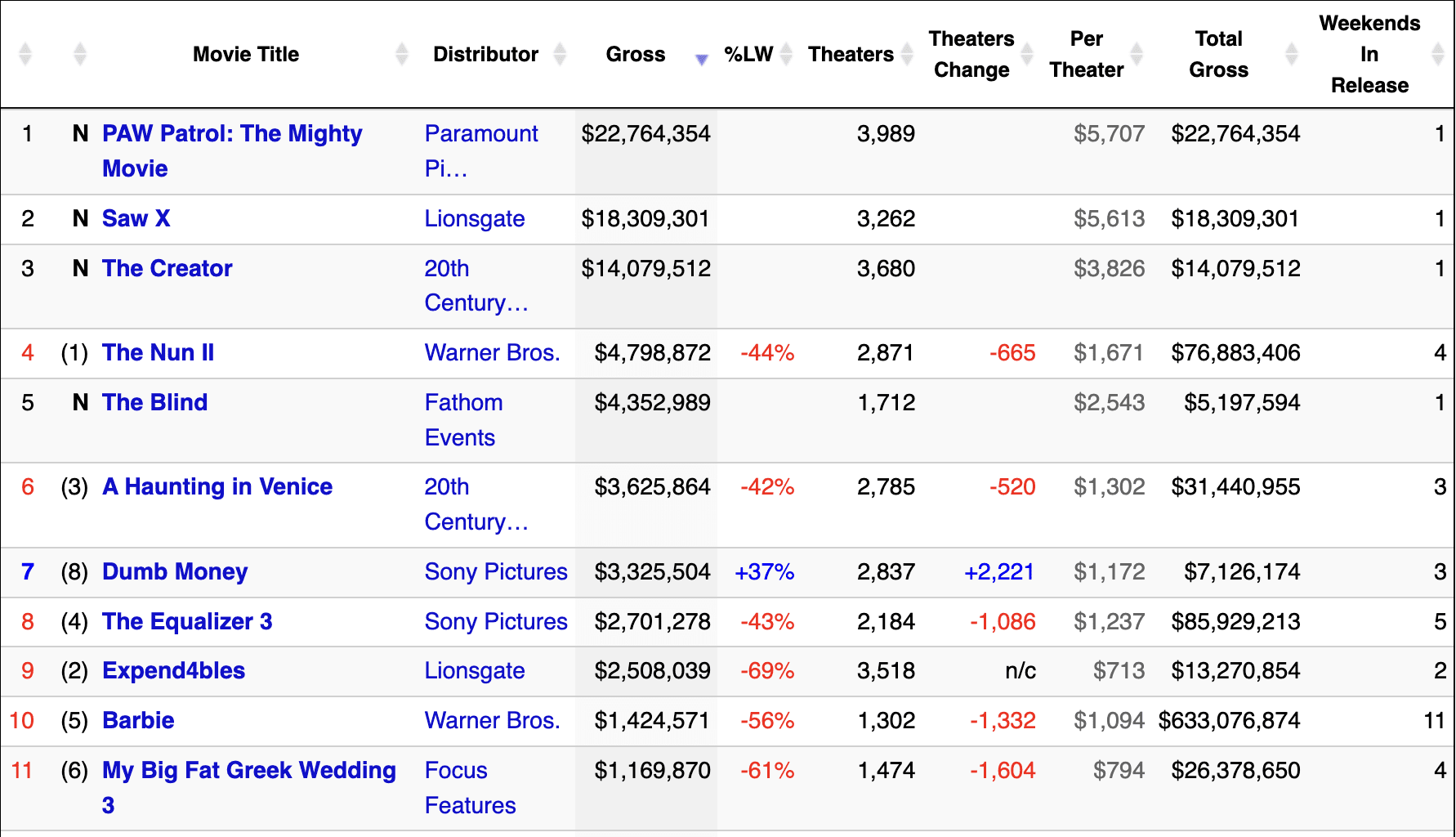Sort table by Total Gross header
The height and width of the screenshot is (837, 1456).
tap(1218, 54)
